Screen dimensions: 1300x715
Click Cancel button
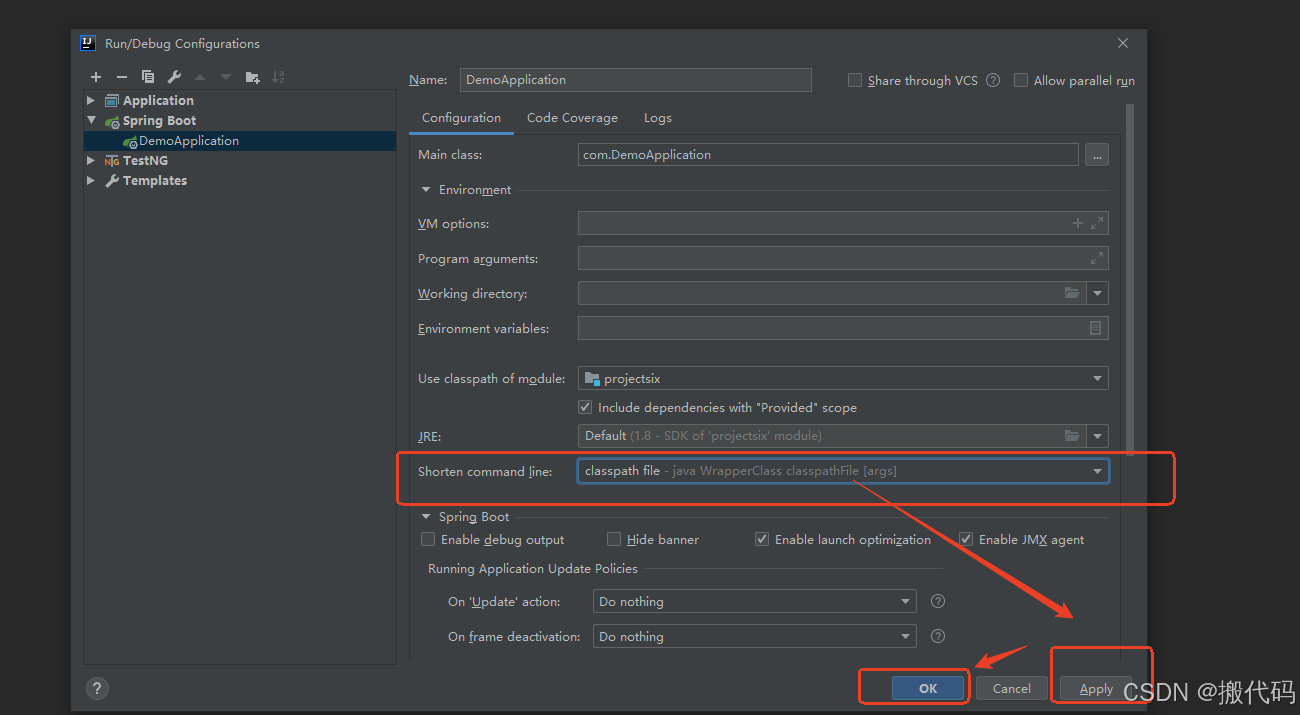pos(1011,688)
